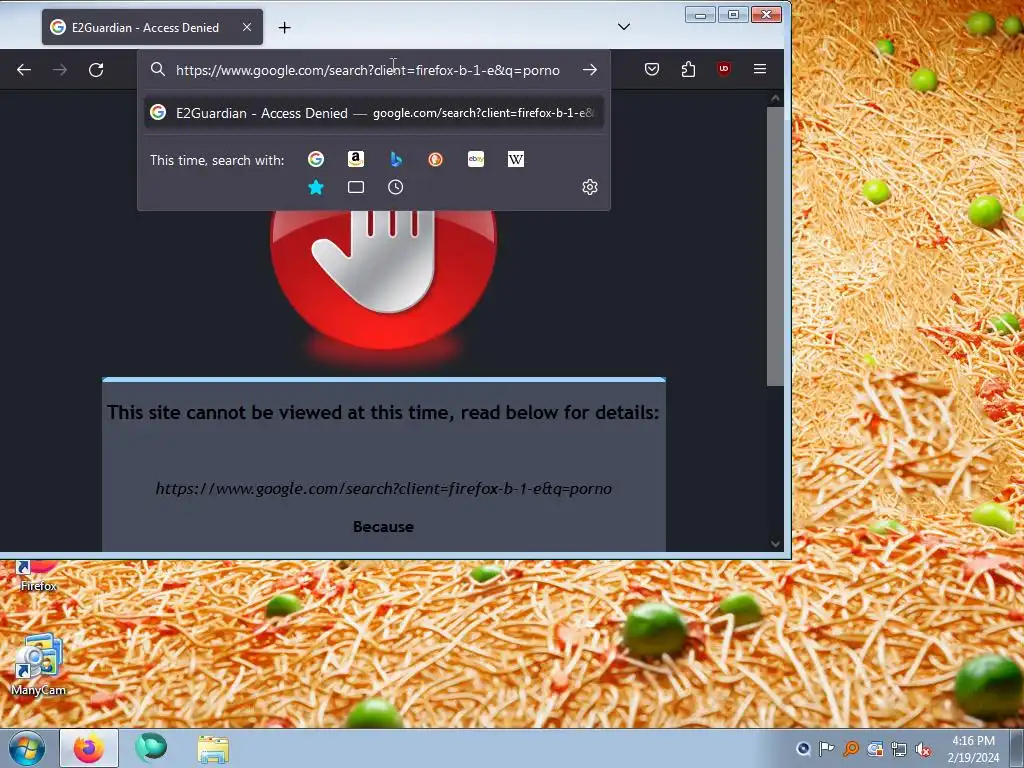Click the address bar URL field
The image size is (1024, 768).
368,70
